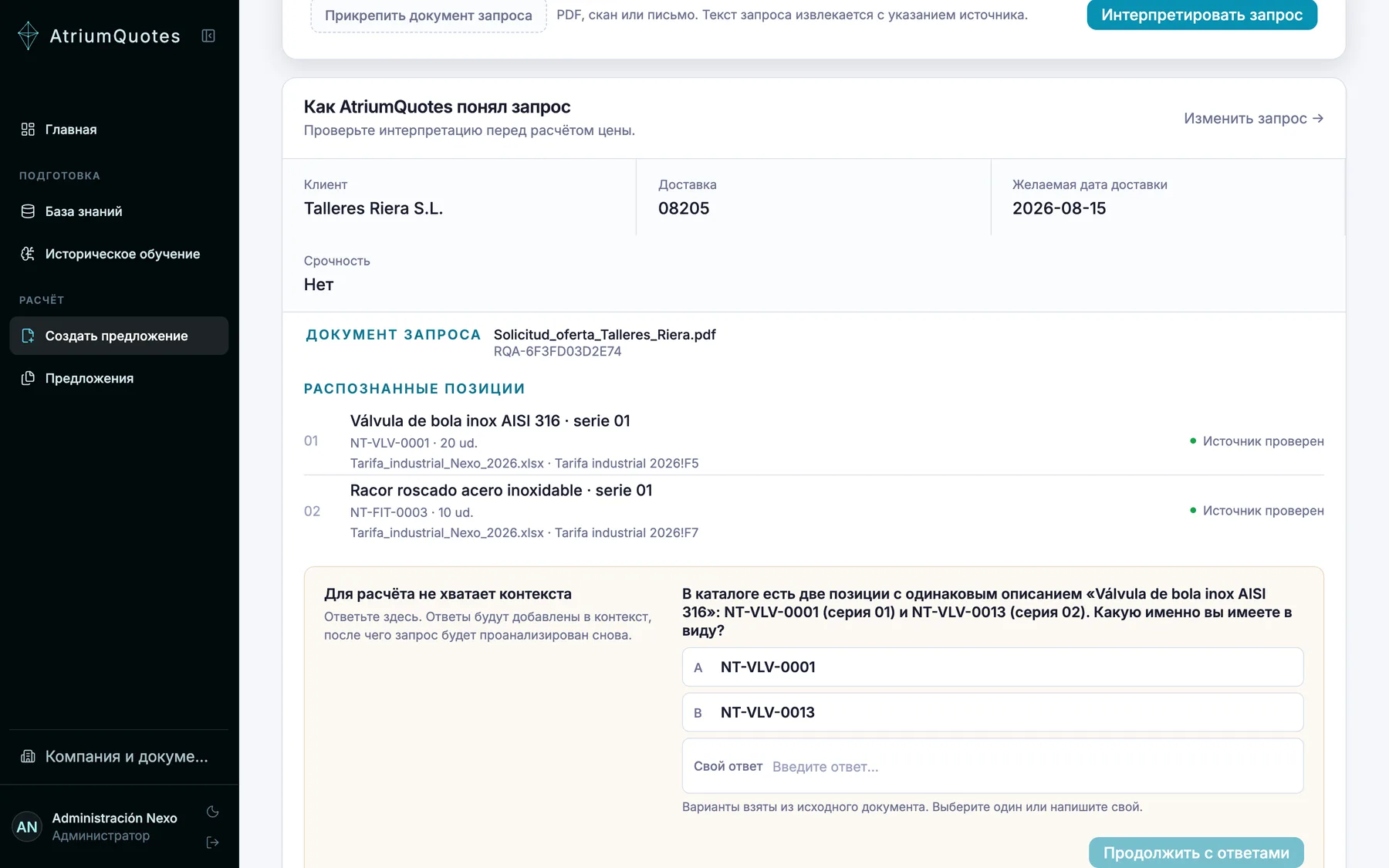
Task: Select option A NT-VLV-0001
Action: point(992,667)
